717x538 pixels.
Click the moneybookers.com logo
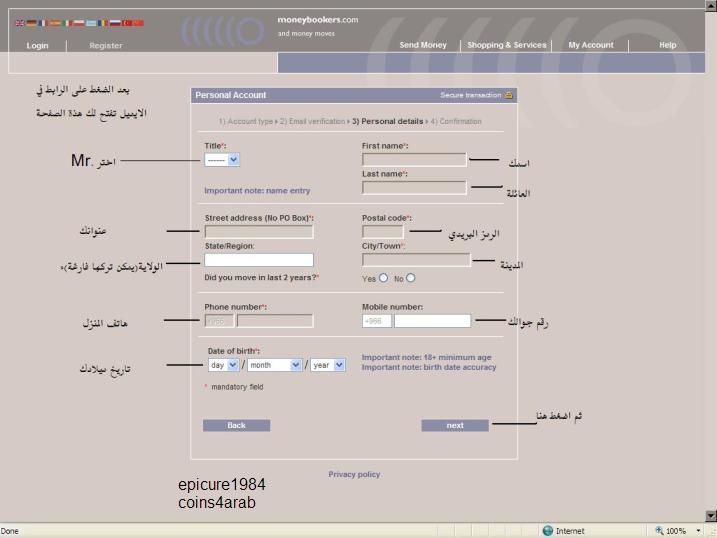point(317,20)
